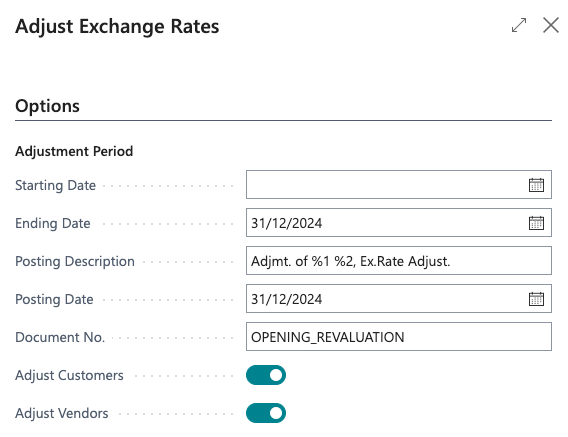Click the Adjustment Period group heading

coord(74,151)
